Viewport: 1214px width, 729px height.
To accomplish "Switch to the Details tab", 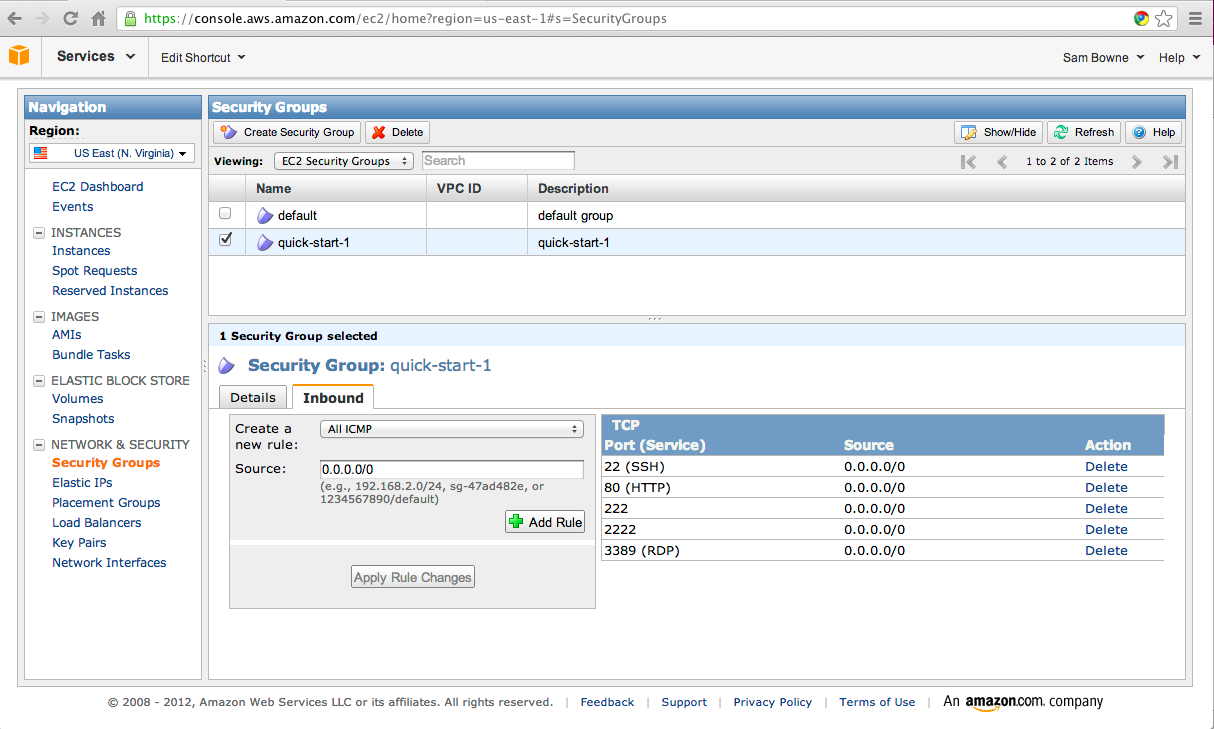I will (253, 397).
